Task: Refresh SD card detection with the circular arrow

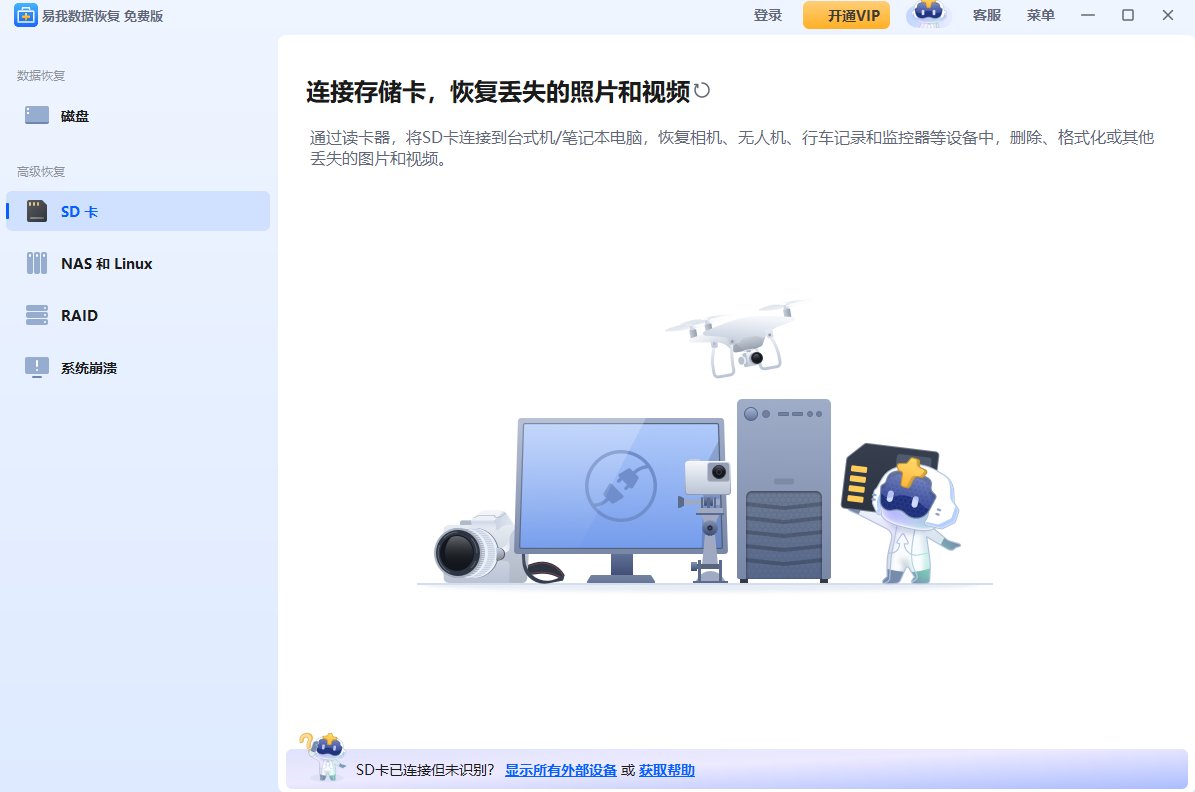Action: pos(701,90)
